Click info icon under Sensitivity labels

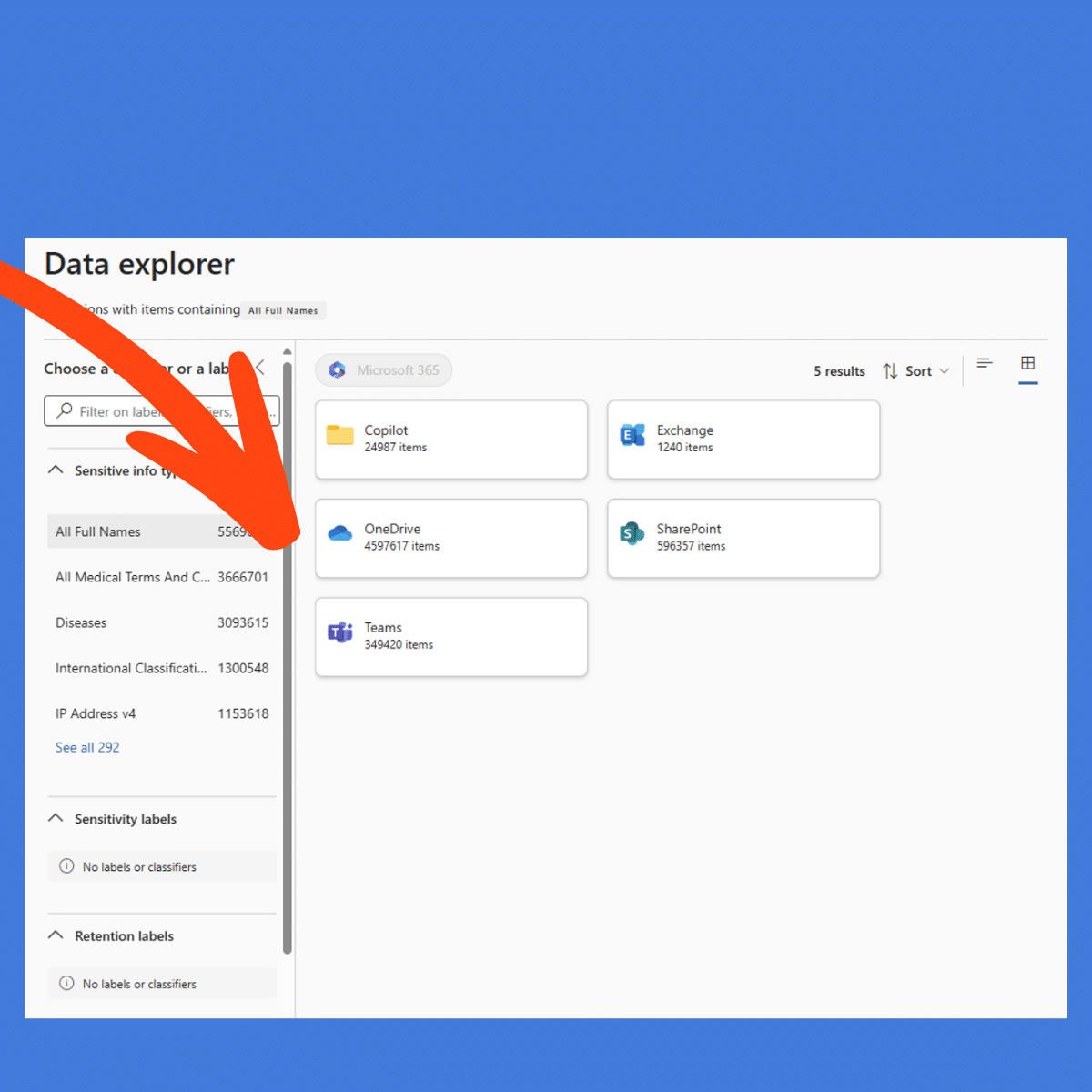(x=66, y=866)
